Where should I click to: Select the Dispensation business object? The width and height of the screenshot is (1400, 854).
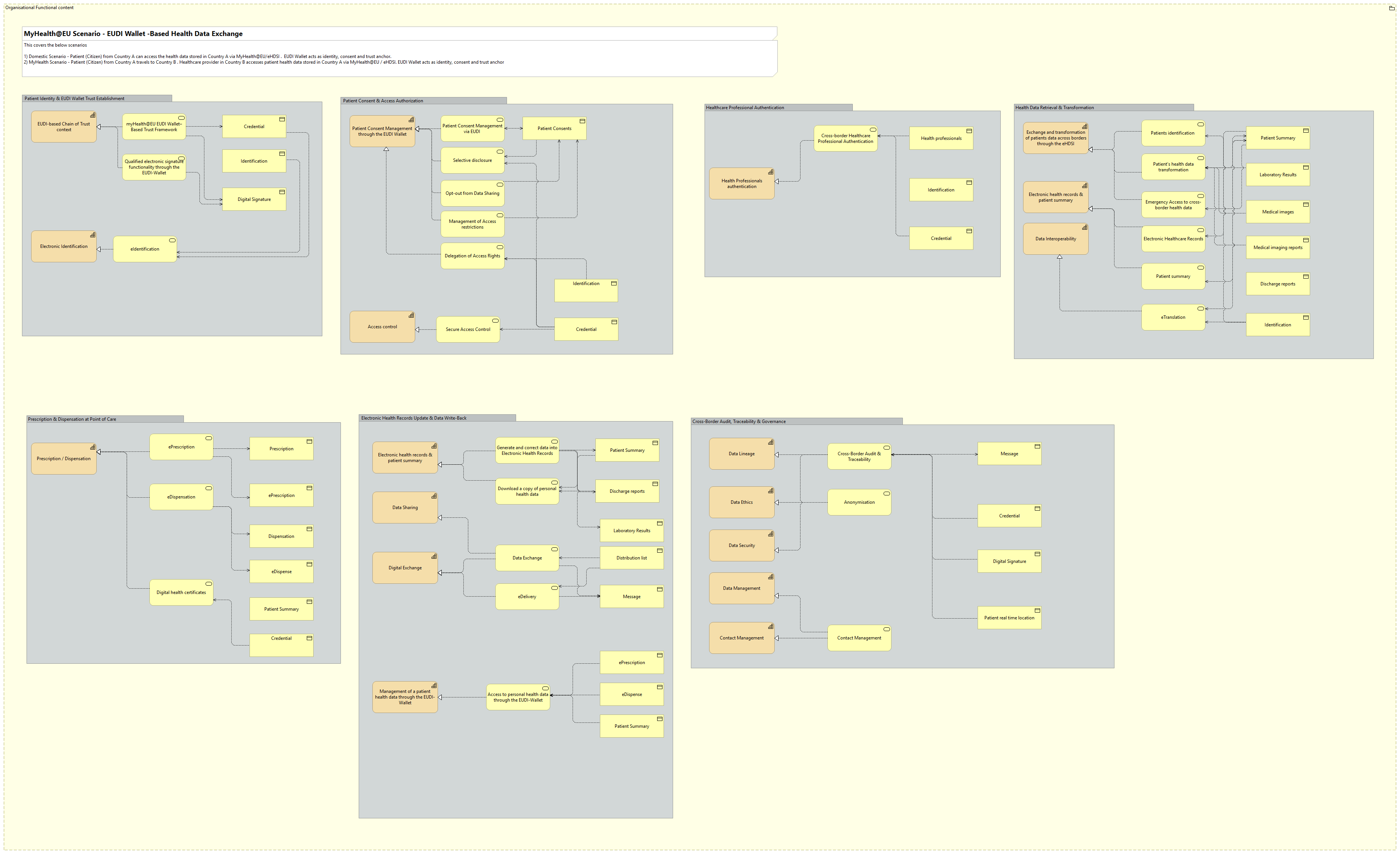(281, 537)
